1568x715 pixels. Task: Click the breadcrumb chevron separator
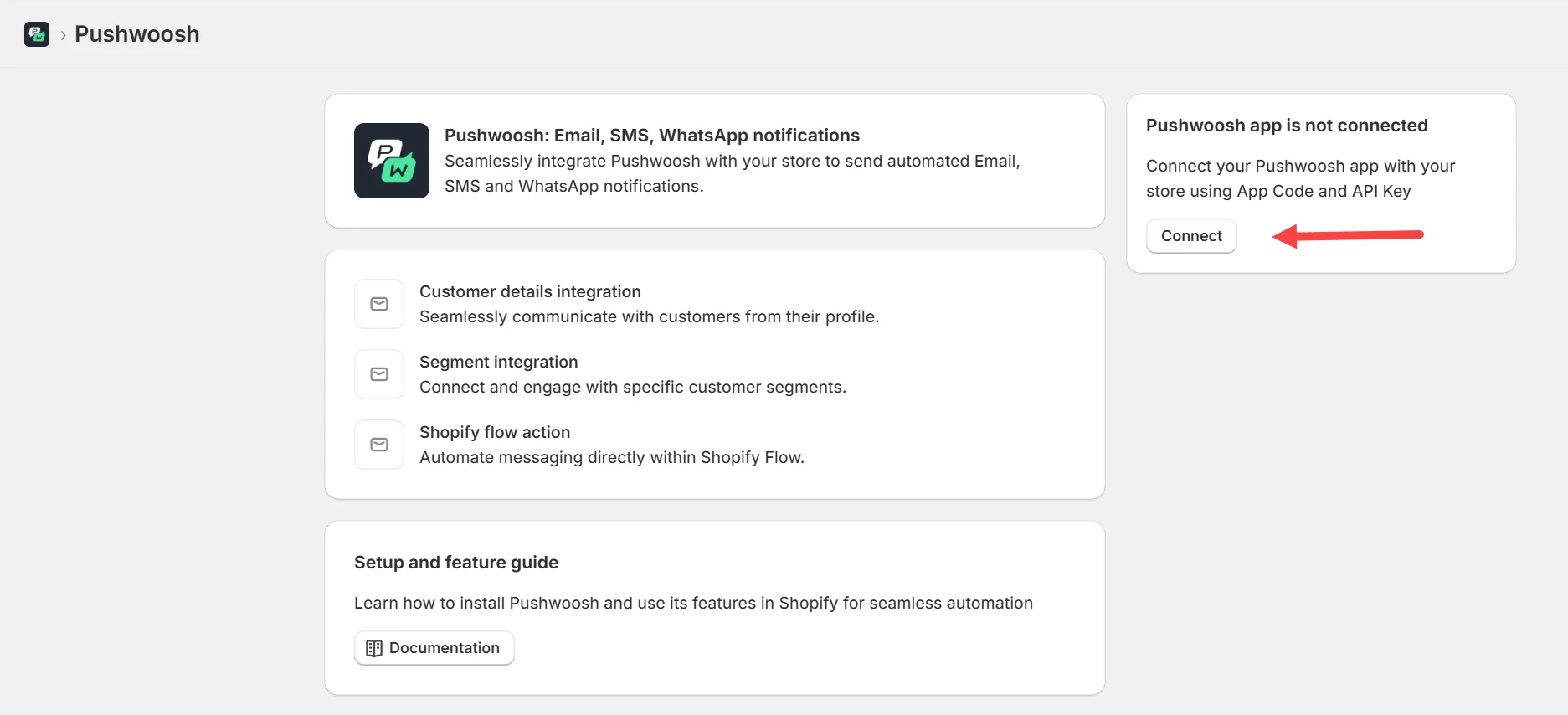click(x=63, y=35)
